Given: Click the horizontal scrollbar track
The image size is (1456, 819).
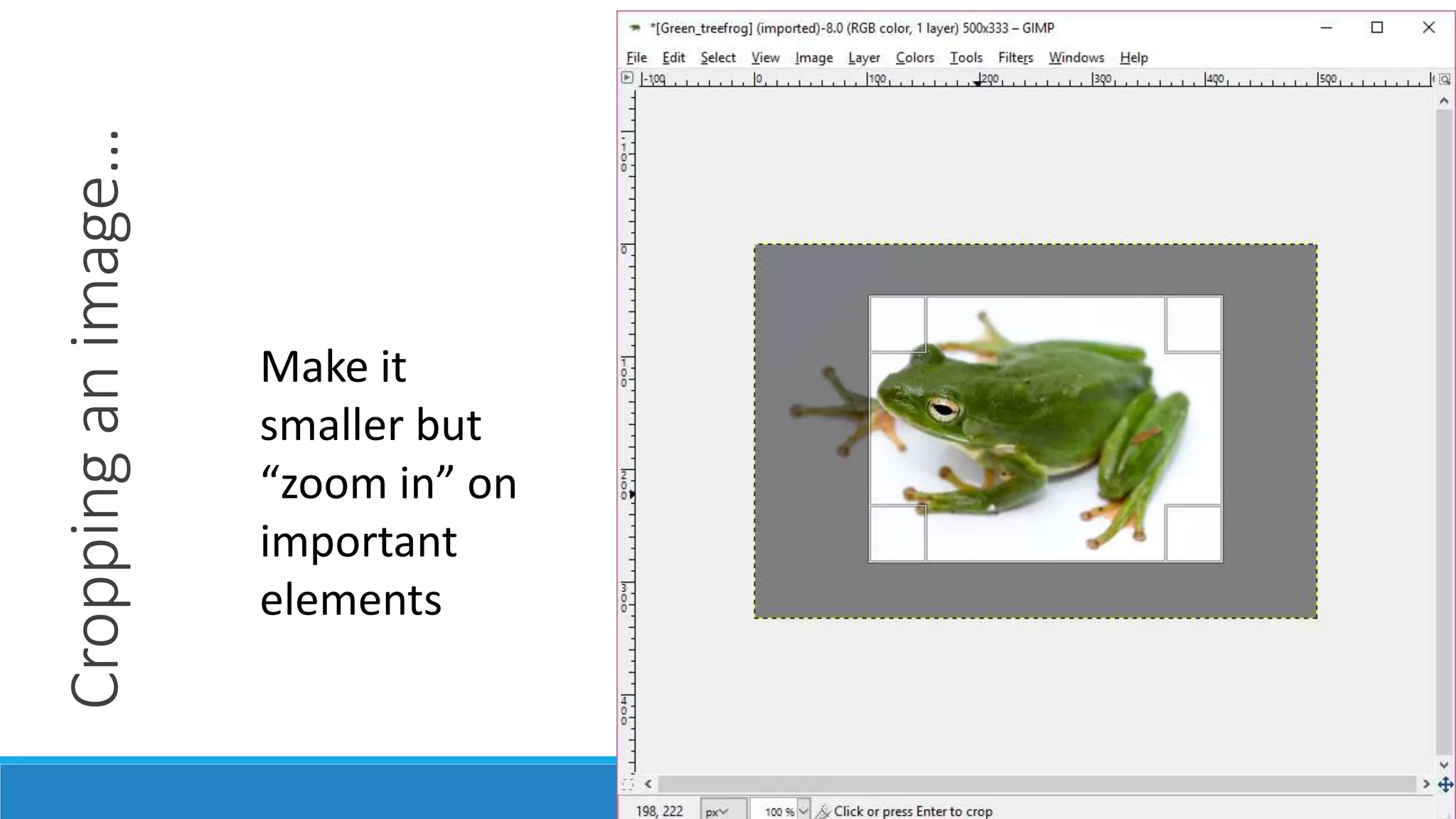Looking at the screenshot, I should pyautogui.click(x=1037, y=784).
